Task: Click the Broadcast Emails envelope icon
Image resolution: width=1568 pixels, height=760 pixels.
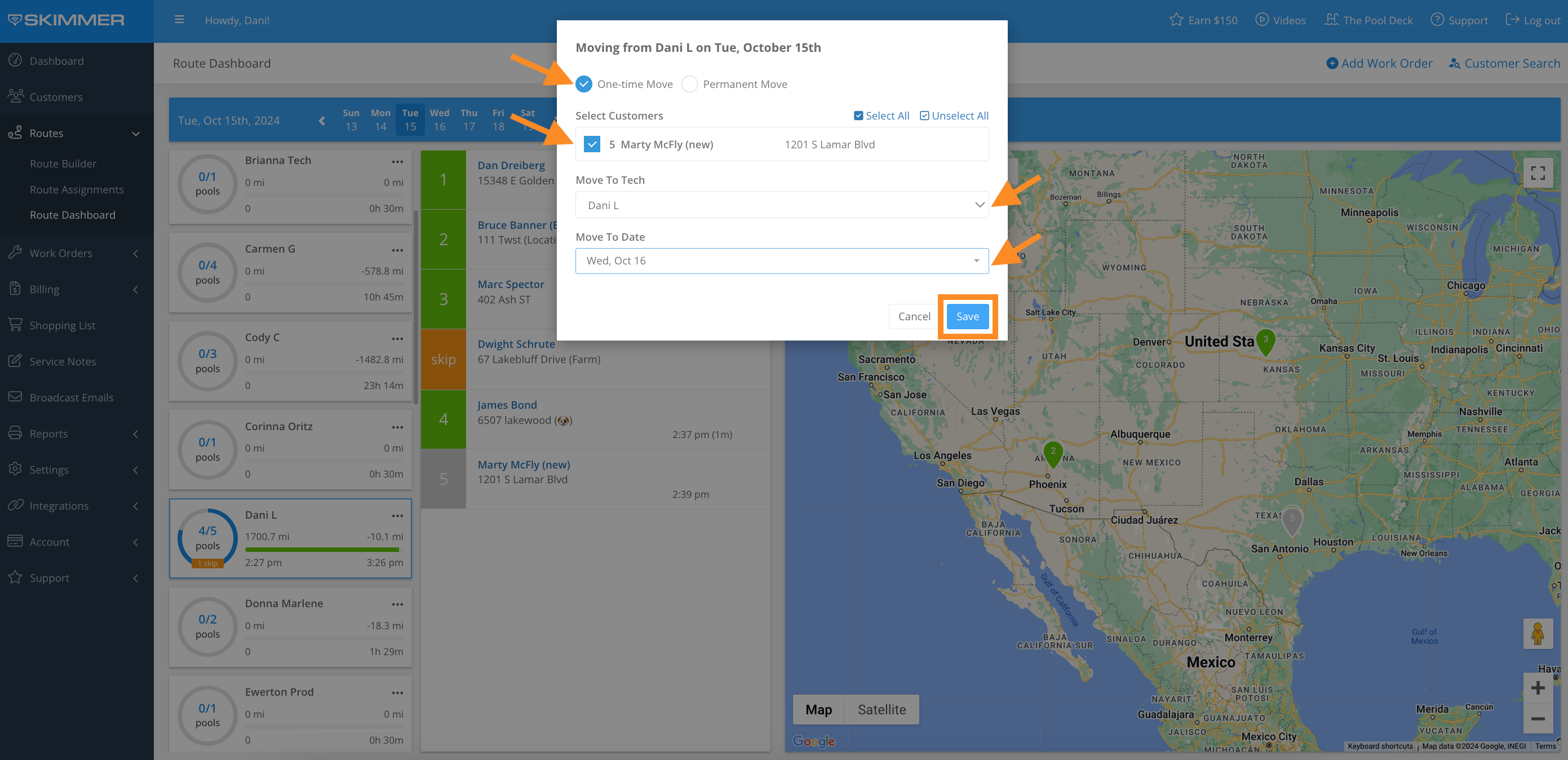Action: (x=15, y=397)
